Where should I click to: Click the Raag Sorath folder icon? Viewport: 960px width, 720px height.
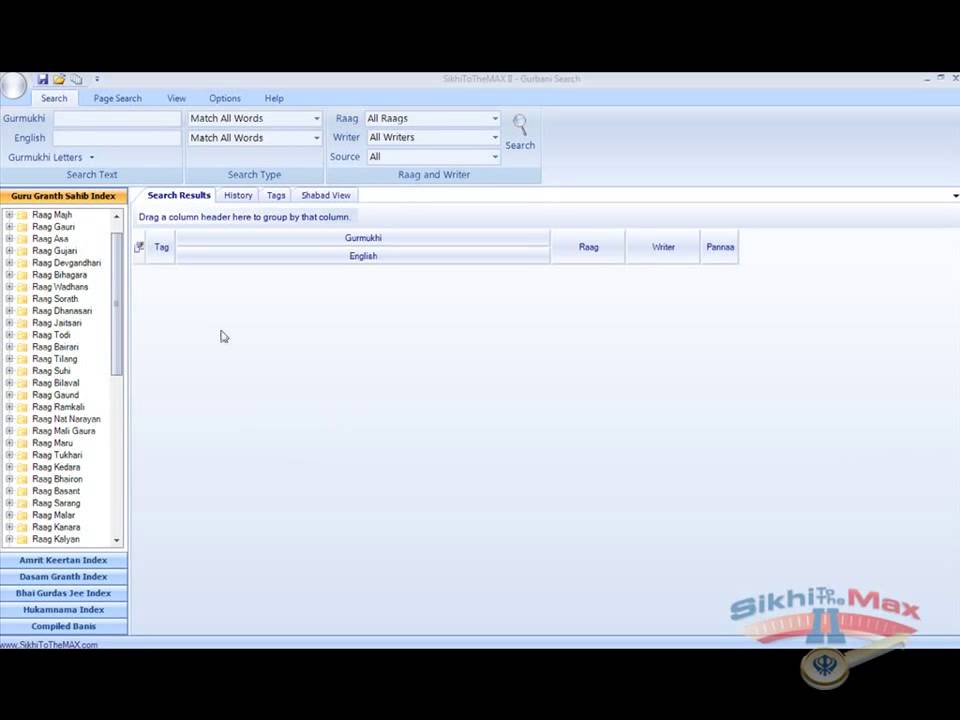point(23,299)
